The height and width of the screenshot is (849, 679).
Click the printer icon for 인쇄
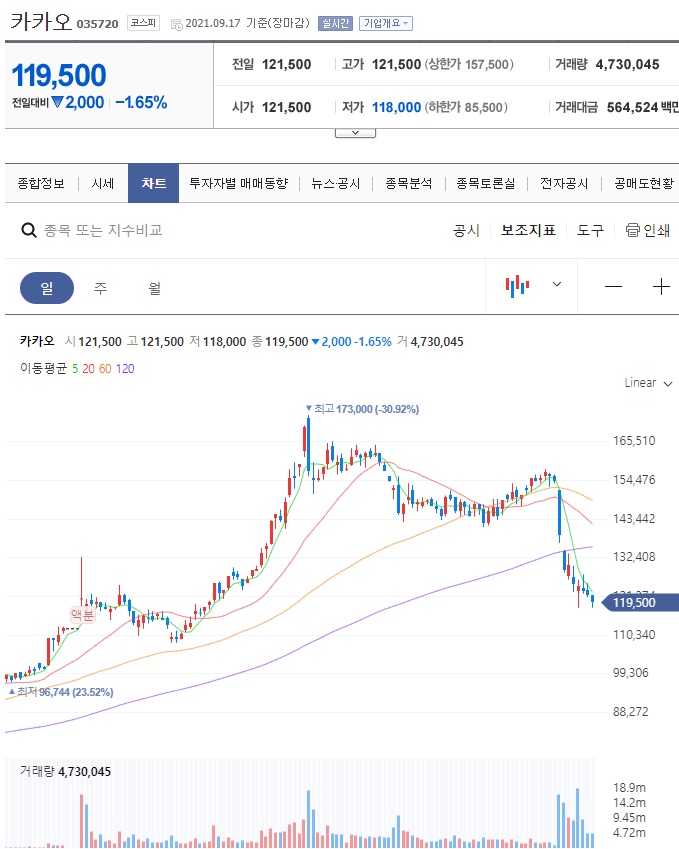click(x=632, y=230)
